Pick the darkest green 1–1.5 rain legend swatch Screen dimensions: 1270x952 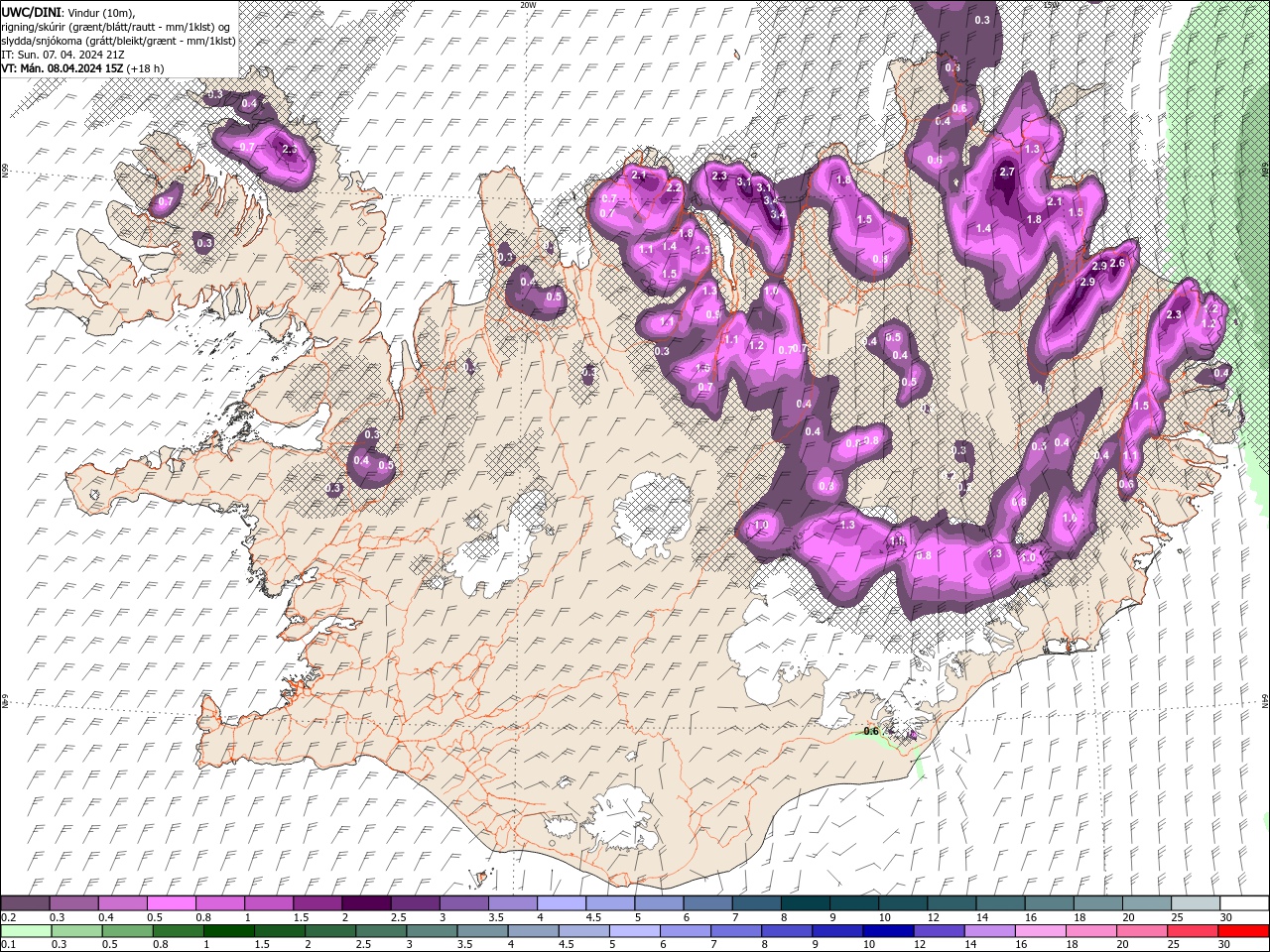pyautogui.click(x=228, y=931)
